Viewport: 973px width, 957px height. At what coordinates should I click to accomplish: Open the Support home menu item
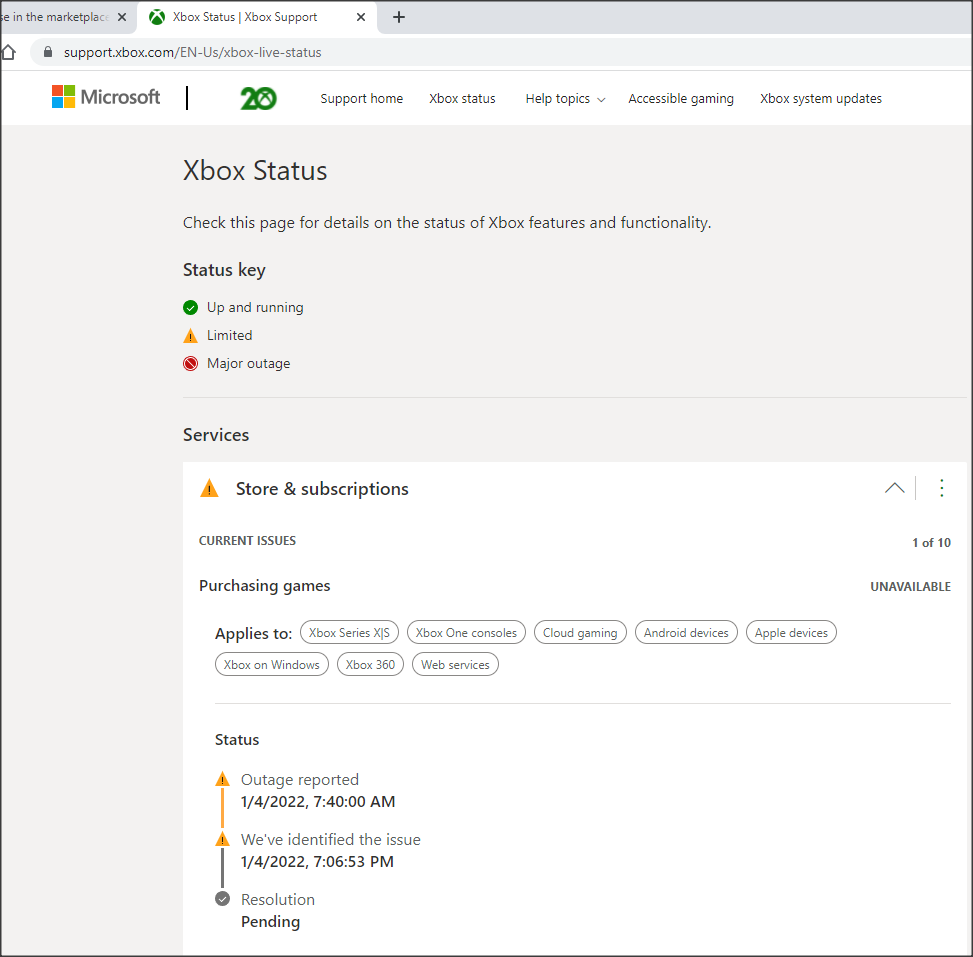tap(361, 98)
